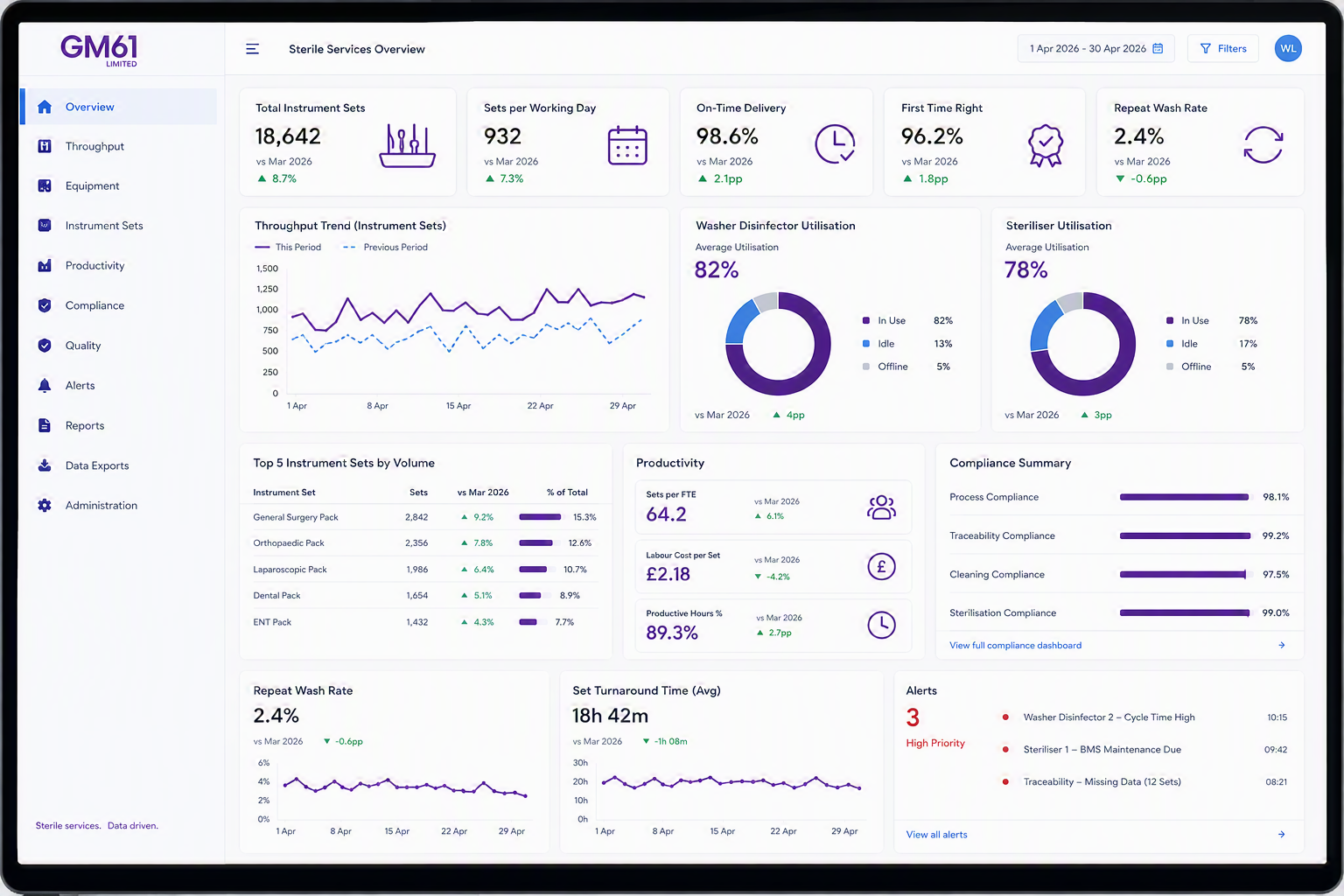Click the Quality shield icon
The height and width of the screenshot is (896, 1344).
[x=45, y=346]
